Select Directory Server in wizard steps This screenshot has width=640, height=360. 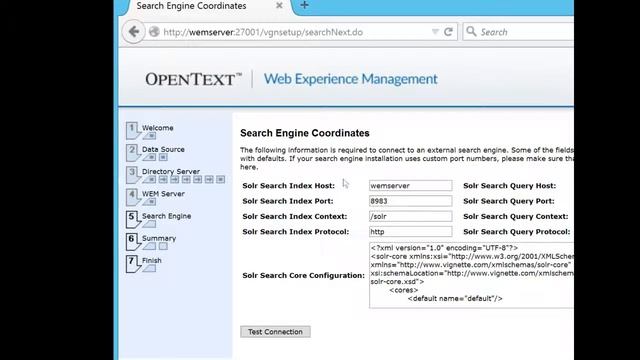click(171, 171)
